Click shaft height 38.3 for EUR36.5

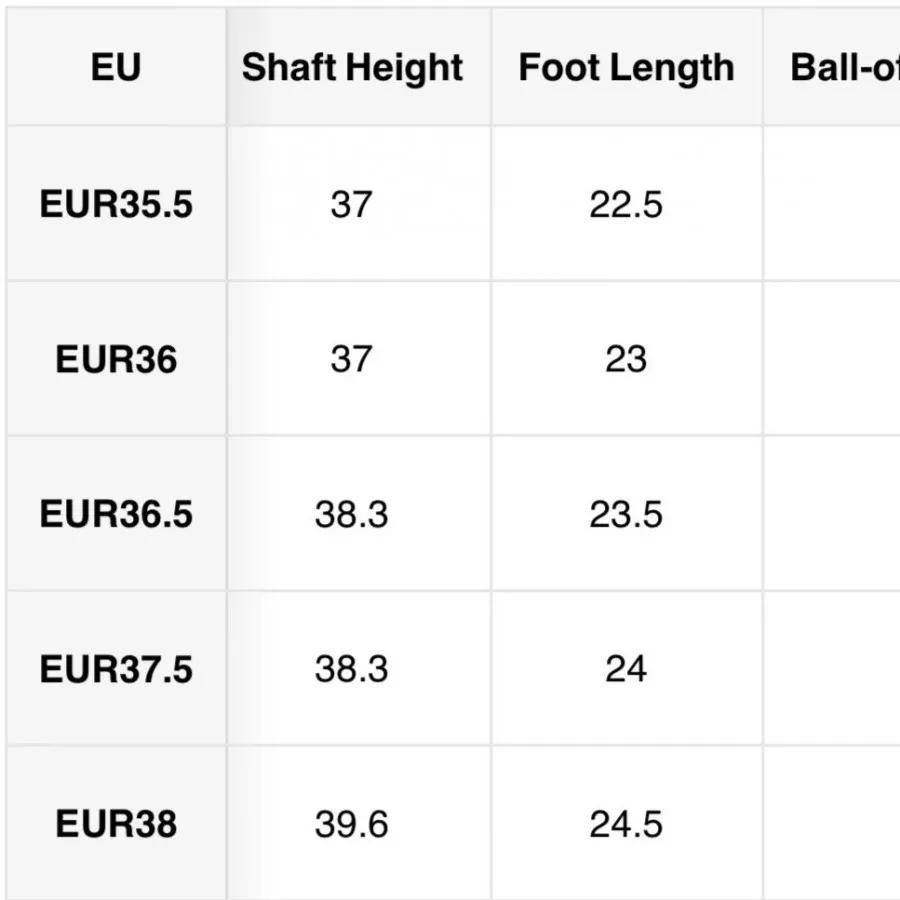tap(351, 514)
